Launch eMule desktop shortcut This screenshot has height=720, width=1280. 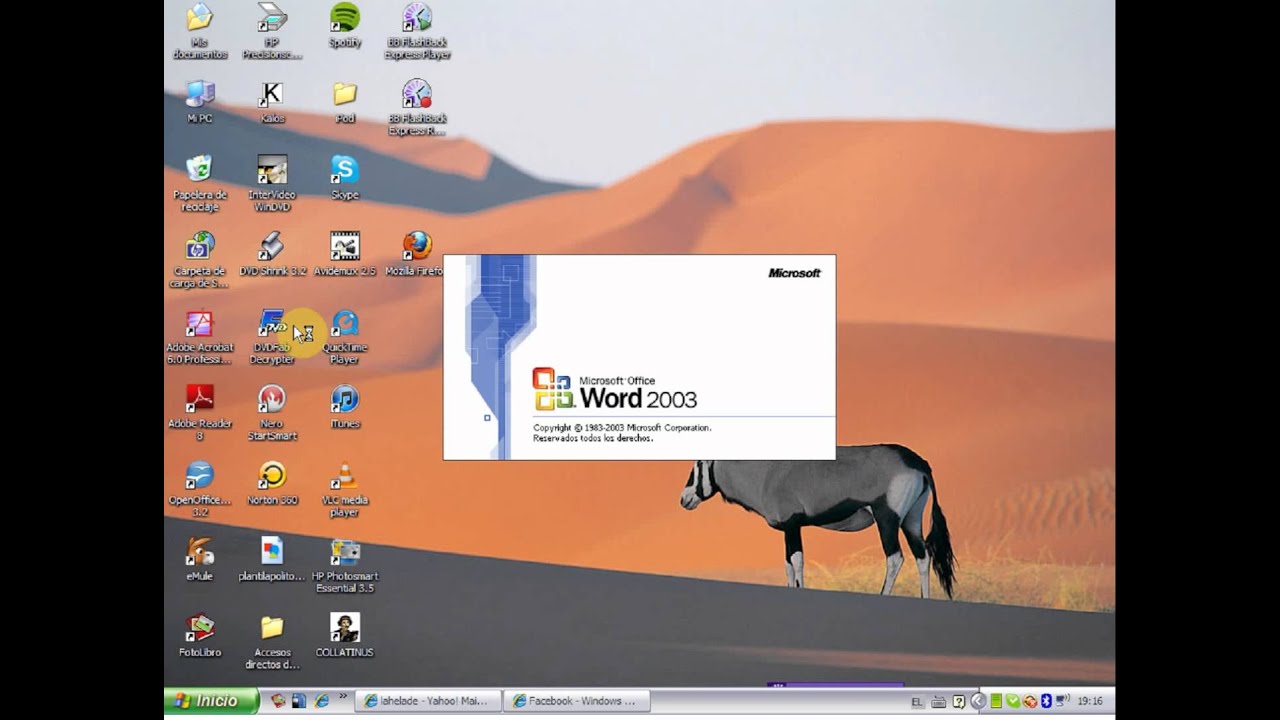200,559
